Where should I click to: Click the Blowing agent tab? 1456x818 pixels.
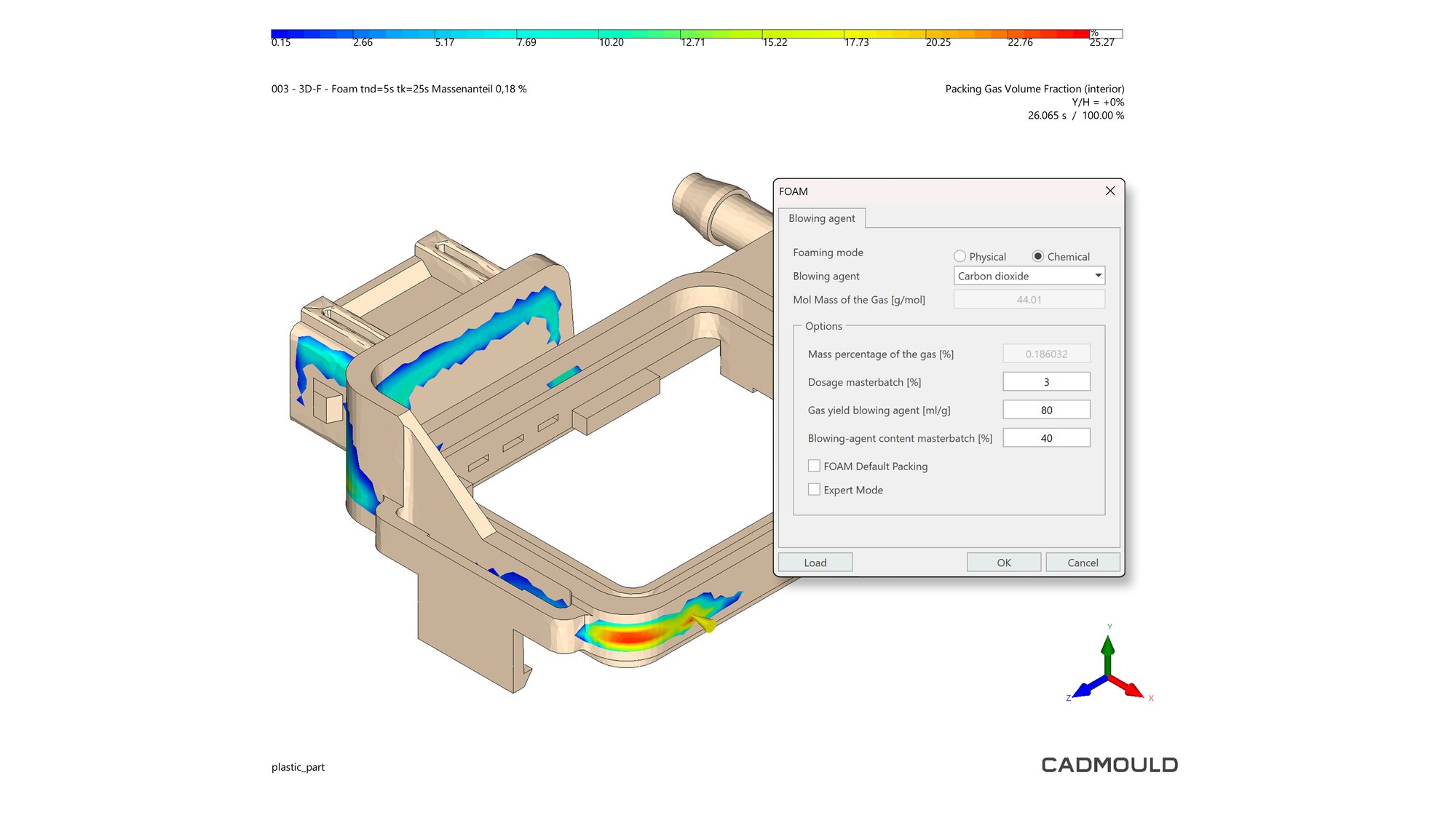click(x=821, y=218)
